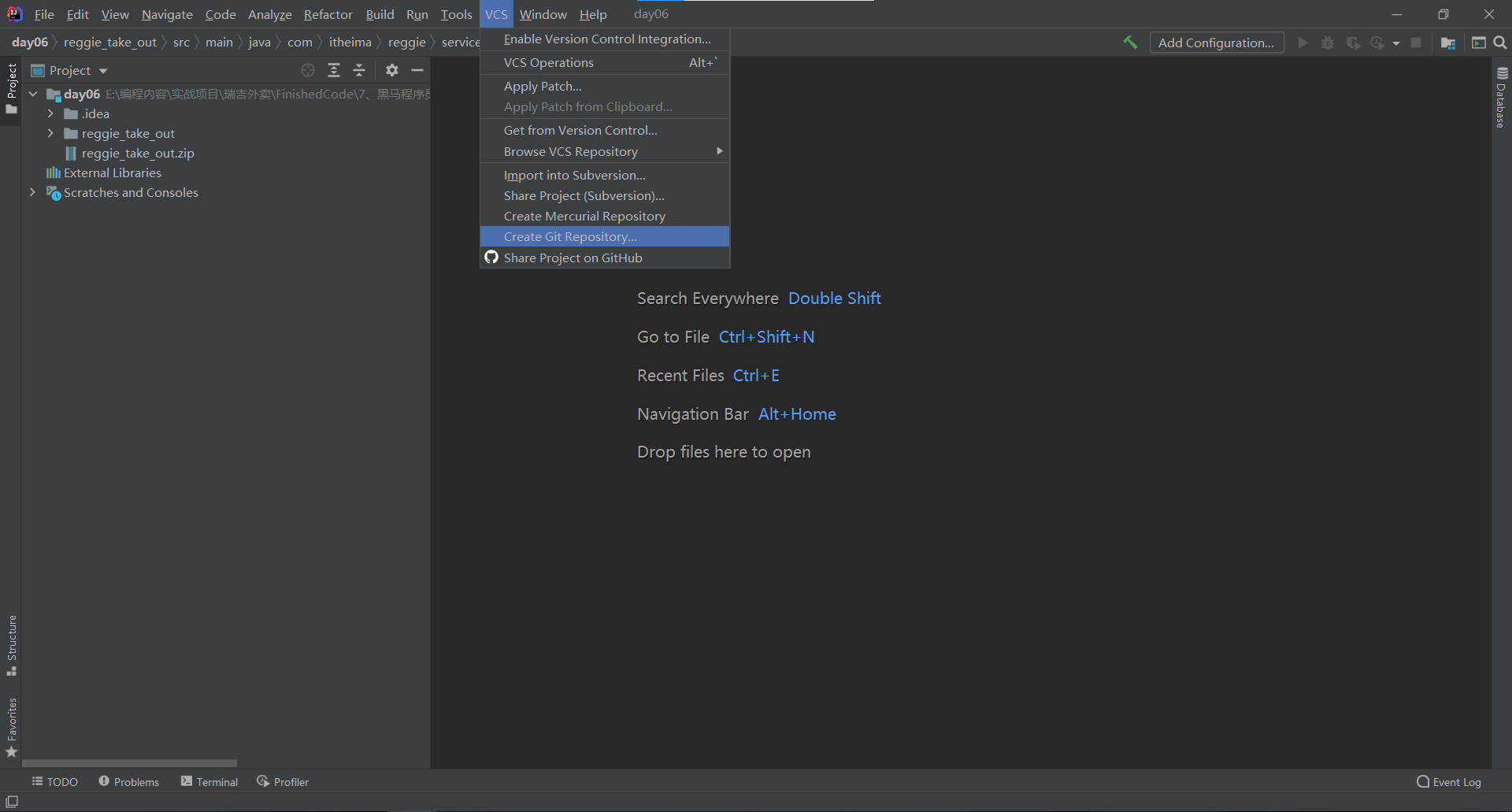1512x812 pixels.
Task: Choose VCS Operations menu item
Action: point(605,62)
